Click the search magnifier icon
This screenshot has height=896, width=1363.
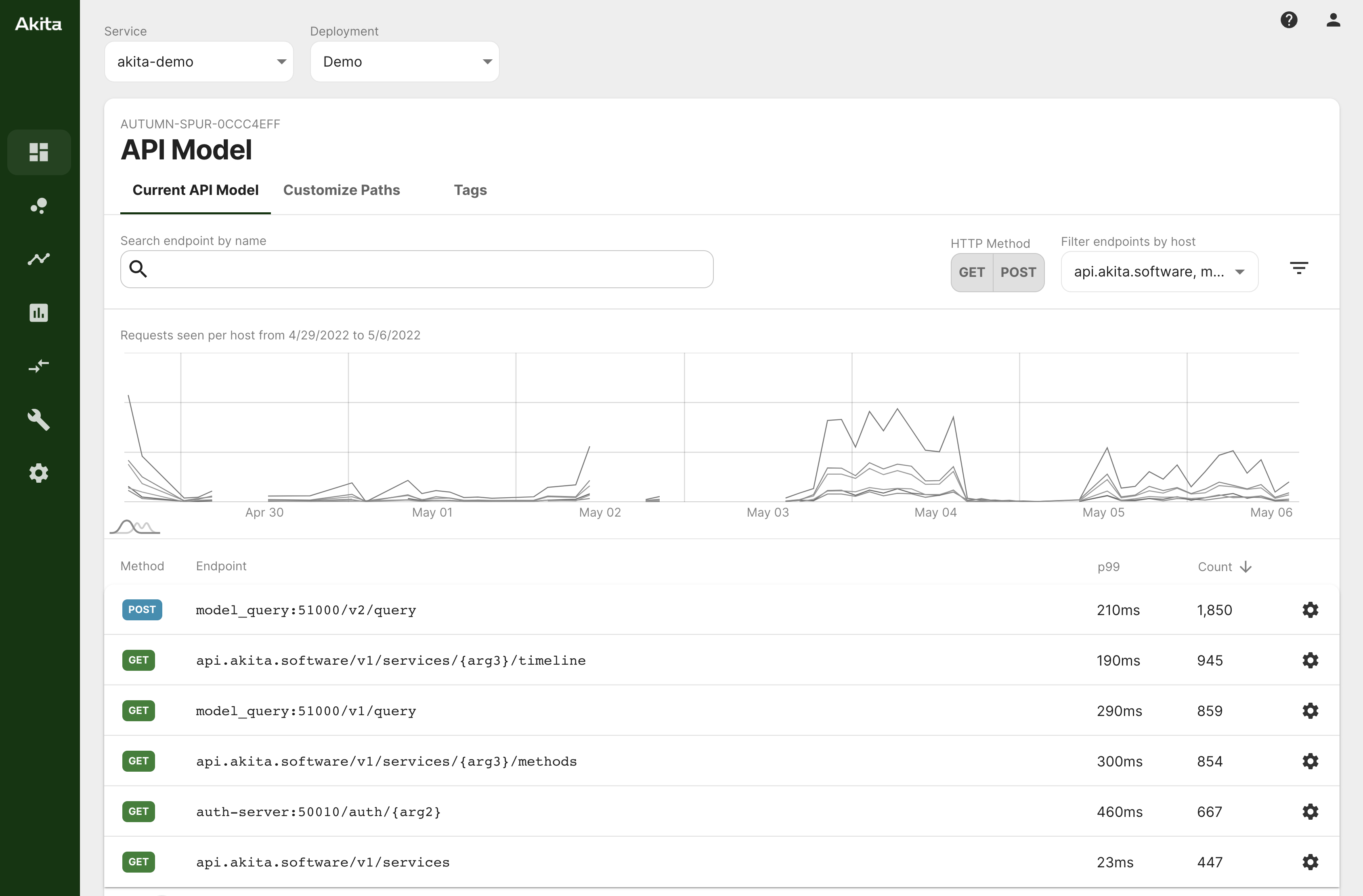coord(138,268)
